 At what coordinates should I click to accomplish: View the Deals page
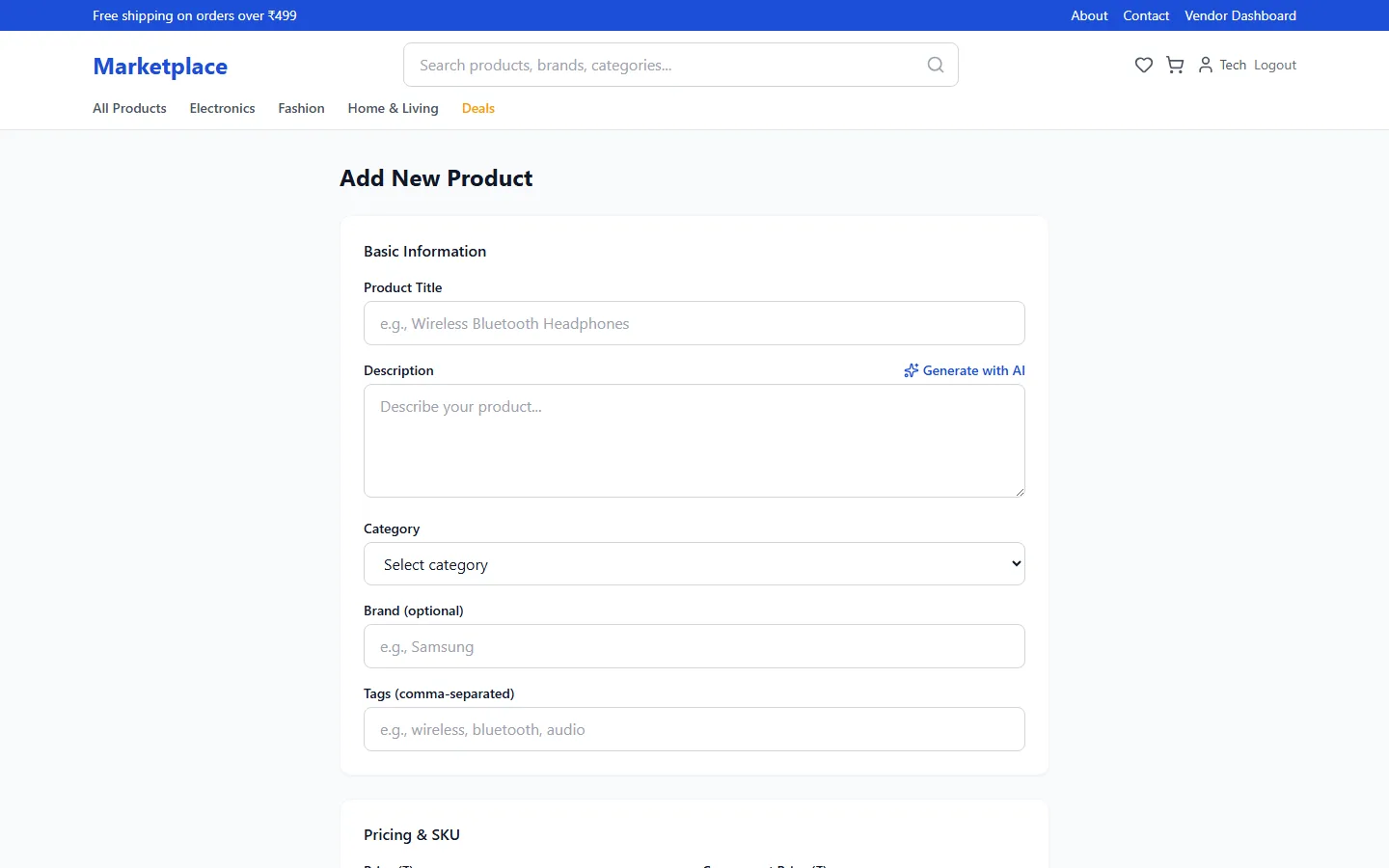(x=478, y=108)
